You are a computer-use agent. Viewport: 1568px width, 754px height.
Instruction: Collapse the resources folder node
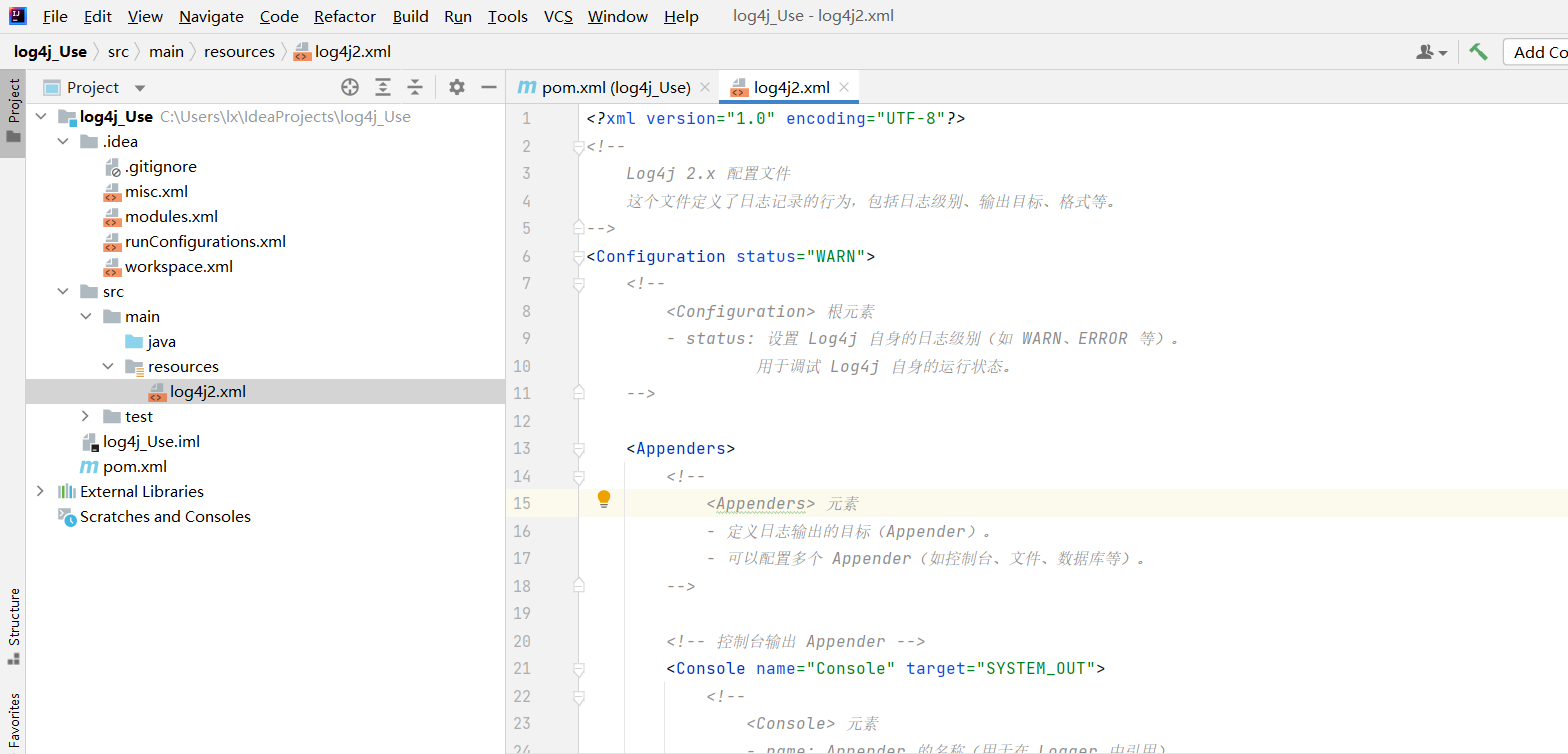click(109, 367)
